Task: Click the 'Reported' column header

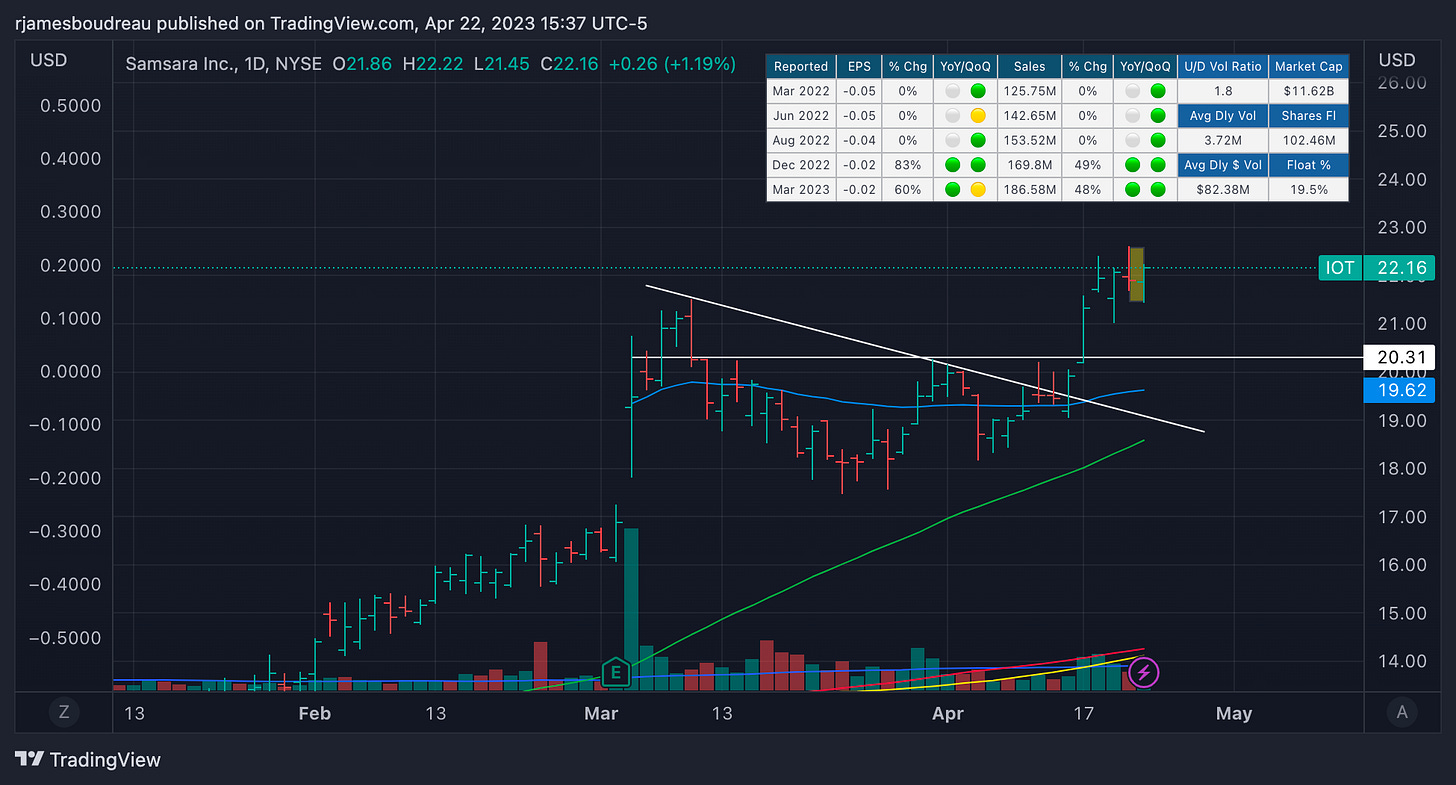Action: pos(801,66)
